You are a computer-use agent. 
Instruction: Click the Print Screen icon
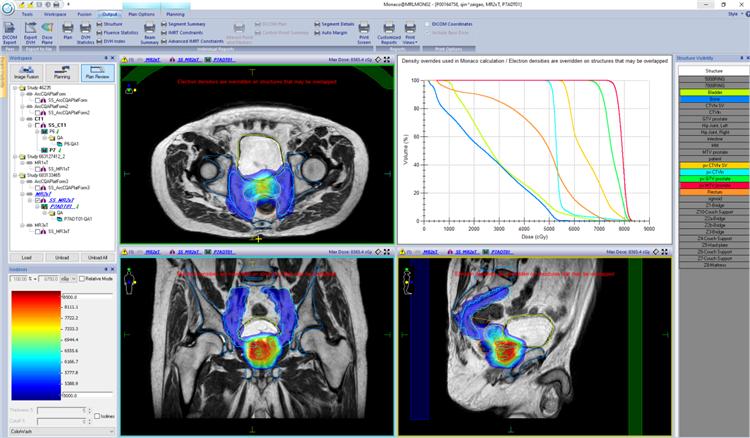[x=364, y=33]
